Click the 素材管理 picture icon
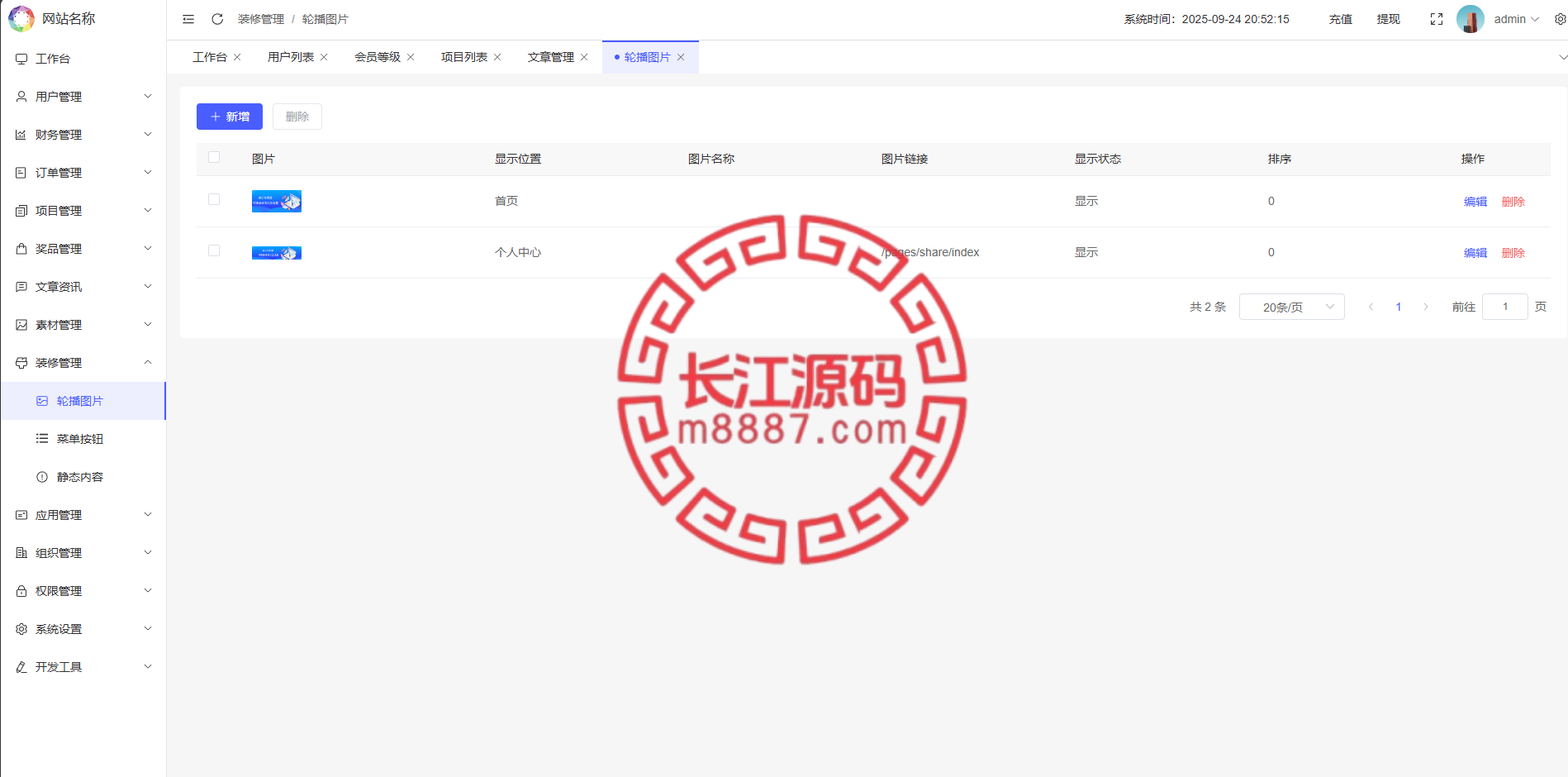1568x777 pixels. [21, 325]
